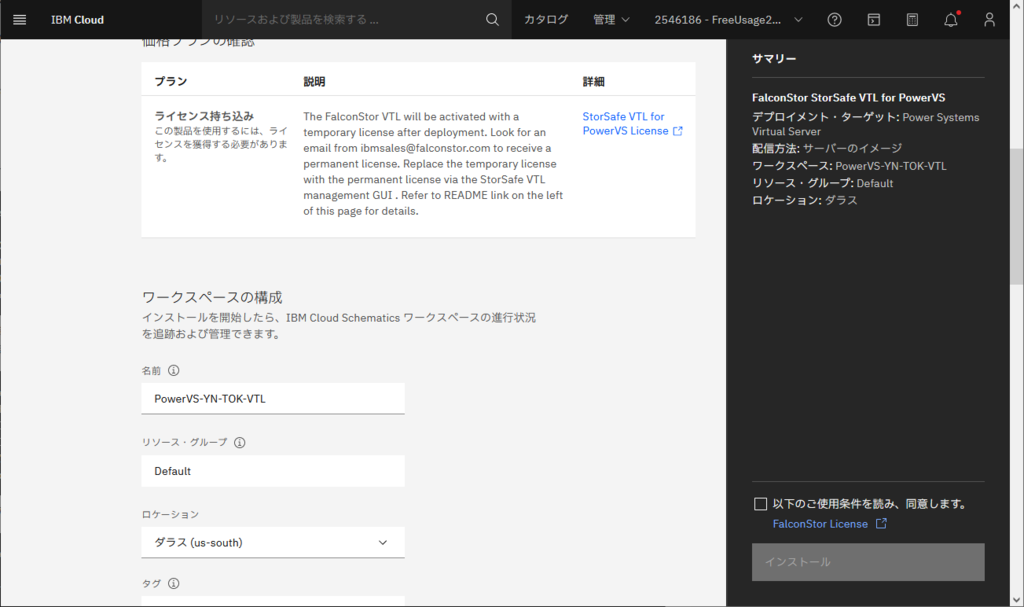Click the resource search field
The height and width of the screenshot is (607, 1024).
(x=346, y=20)
